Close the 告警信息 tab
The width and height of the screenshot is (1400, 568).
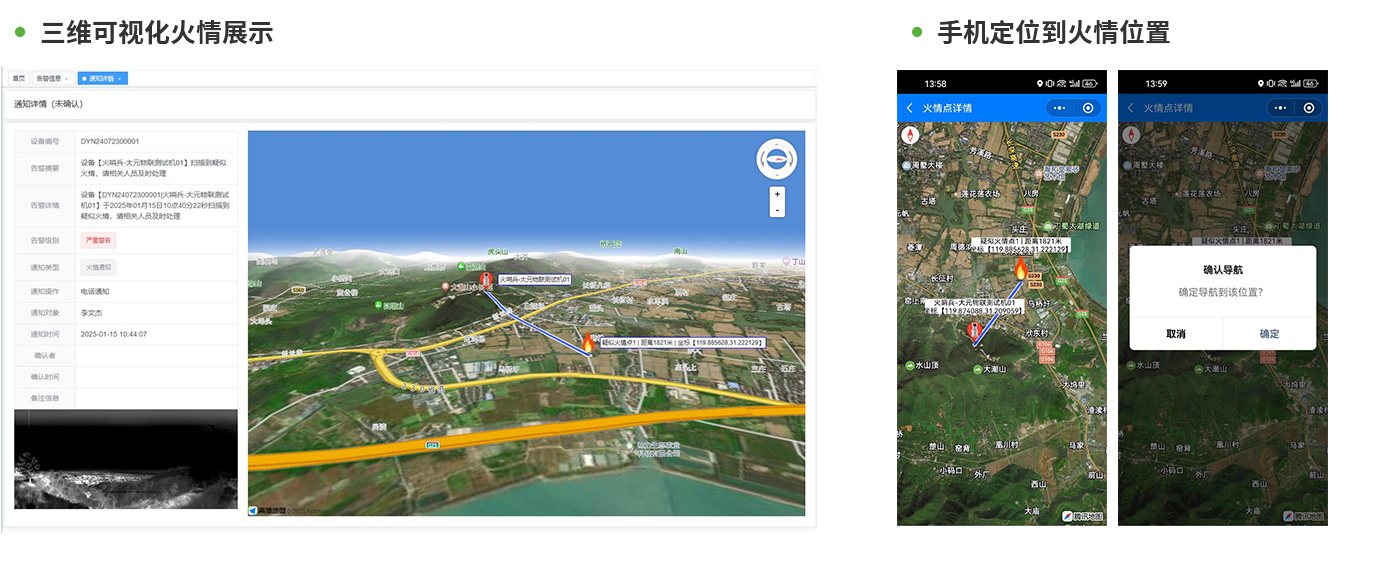67,78
